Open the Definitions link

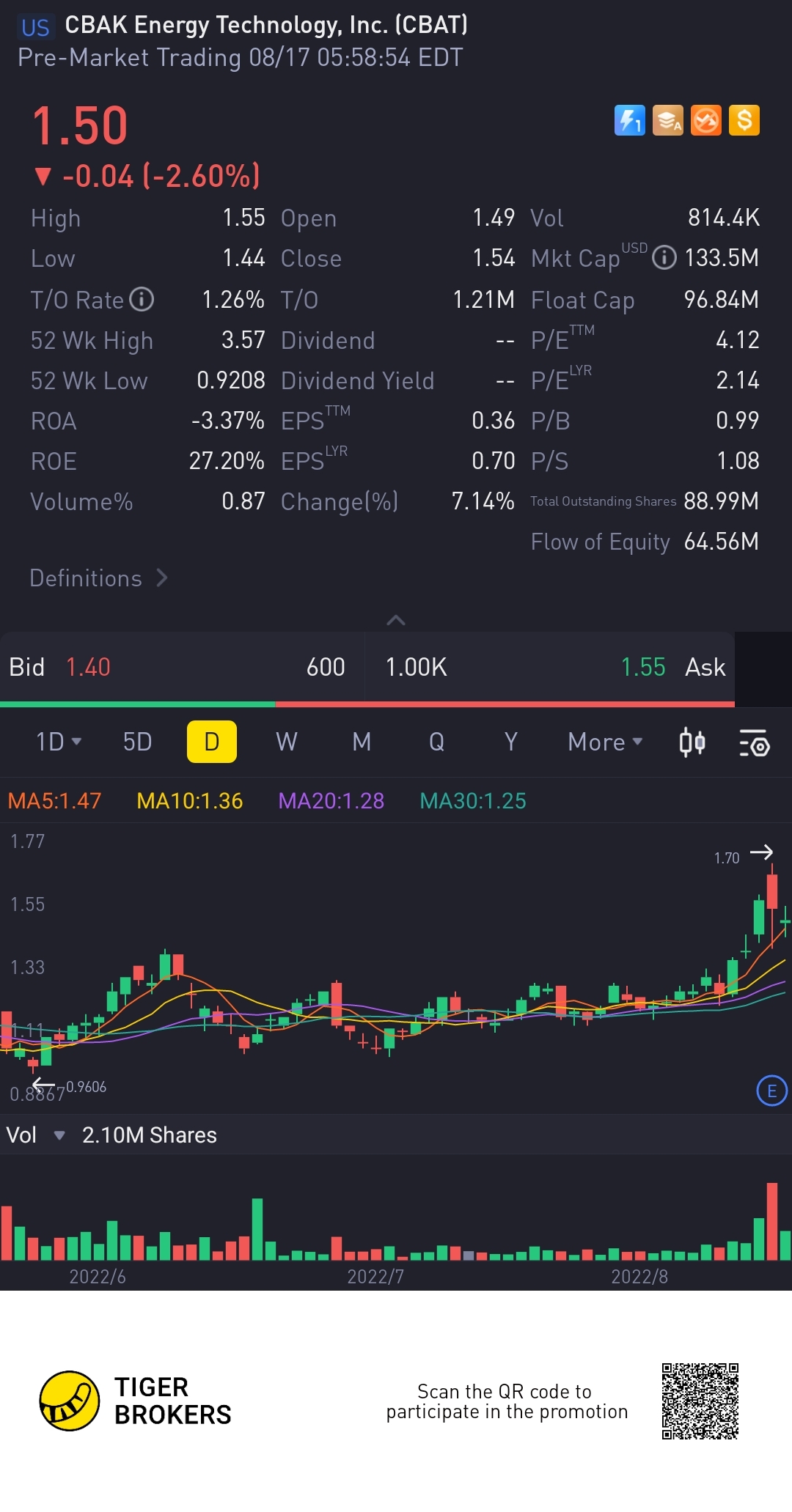point(99,578)
